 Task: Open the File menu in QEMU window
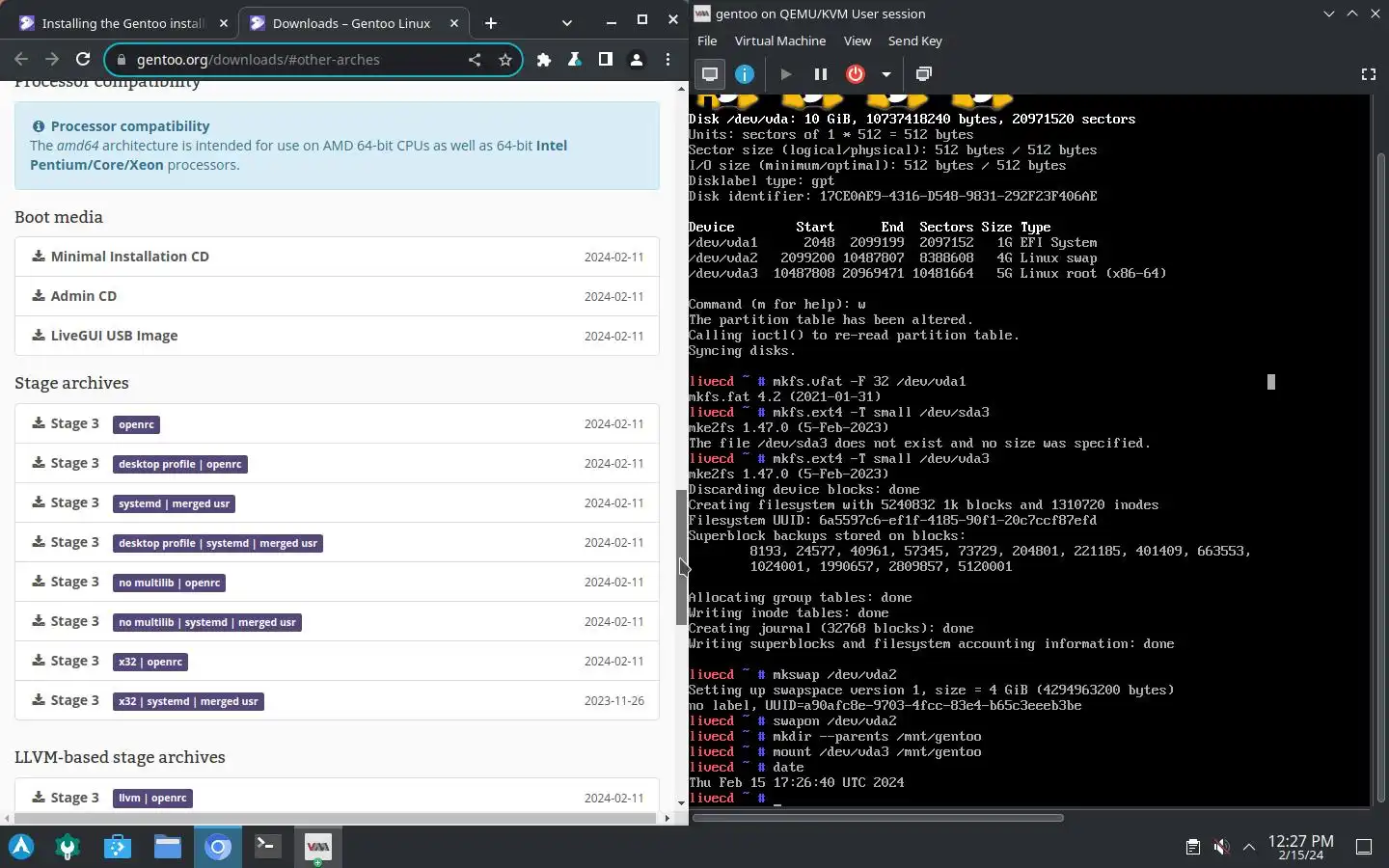(x=707, y=41)
